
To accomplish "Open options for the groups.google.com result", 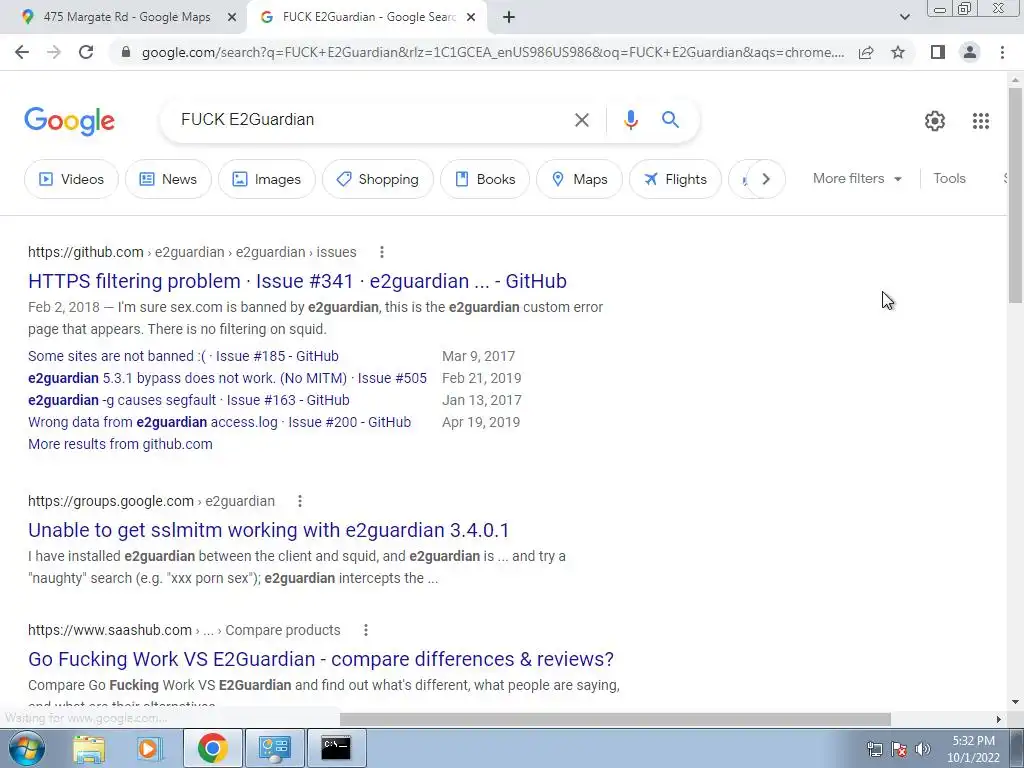I will coord(300,501).
